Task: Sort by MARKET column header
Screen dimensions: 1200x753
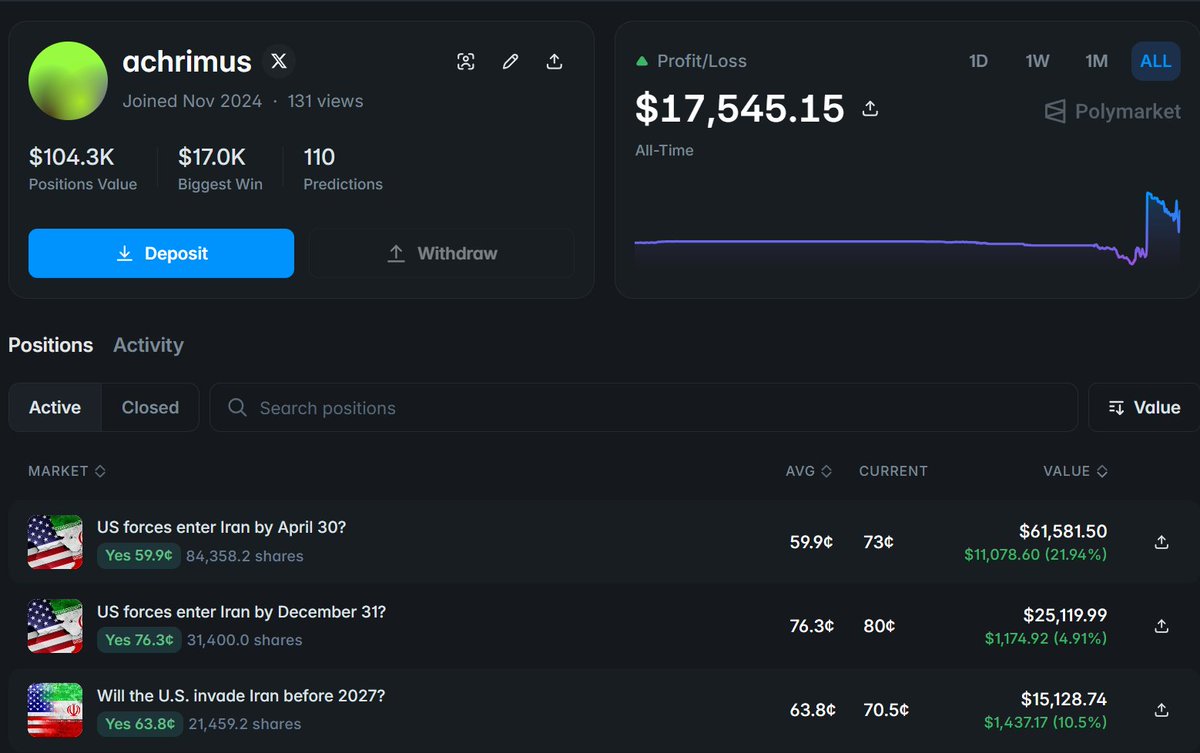Action: pos(67,471)
